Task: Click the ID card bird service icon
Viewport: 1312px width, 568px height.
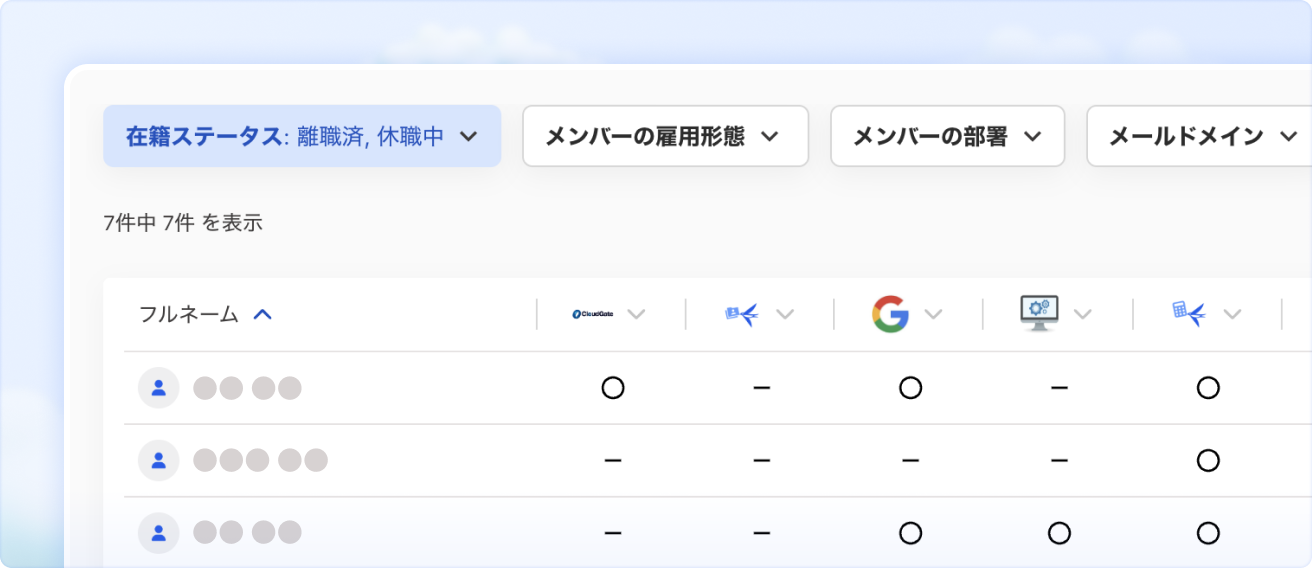Action: [x=741, y=314]
